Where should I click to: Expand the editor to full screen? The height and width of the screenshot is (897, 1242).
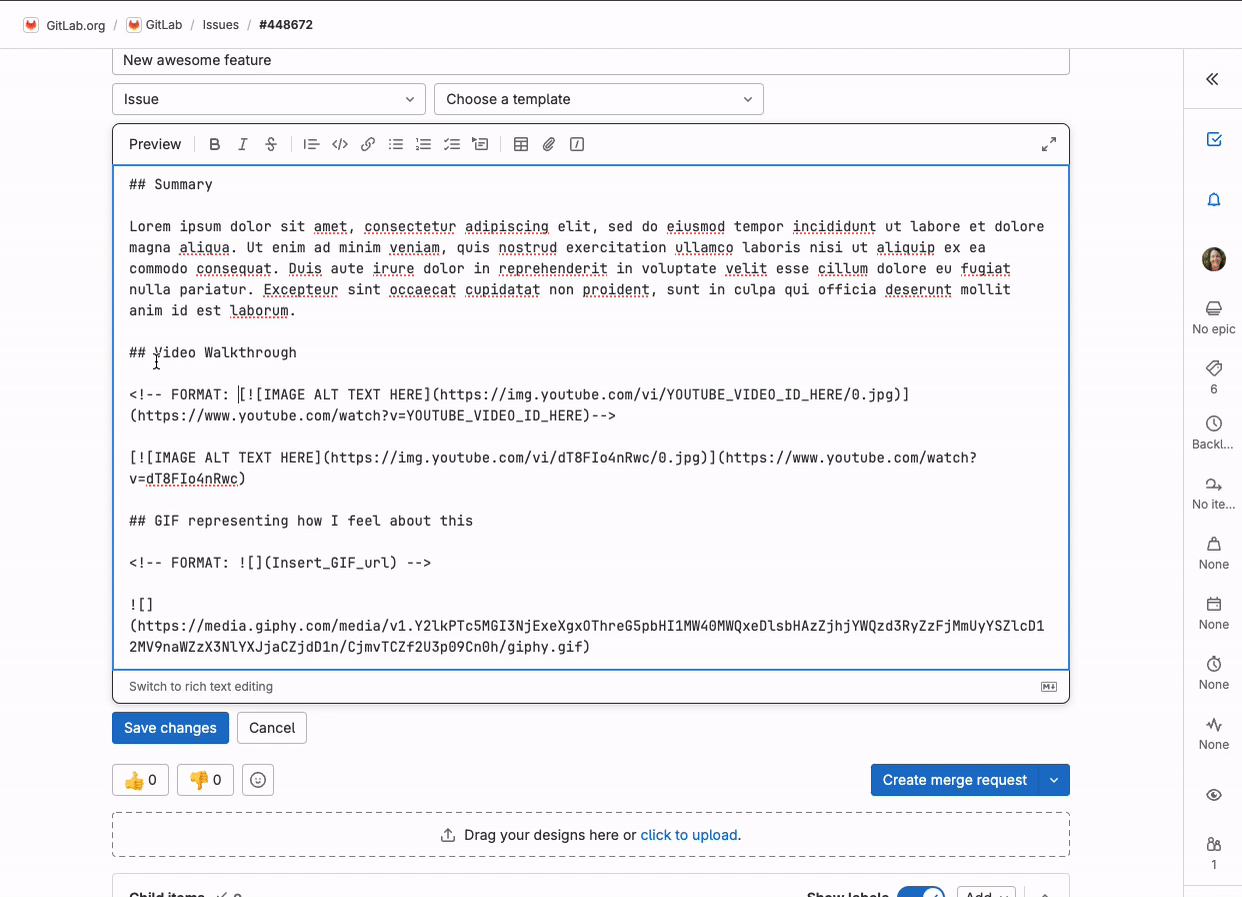(1049, 144)
